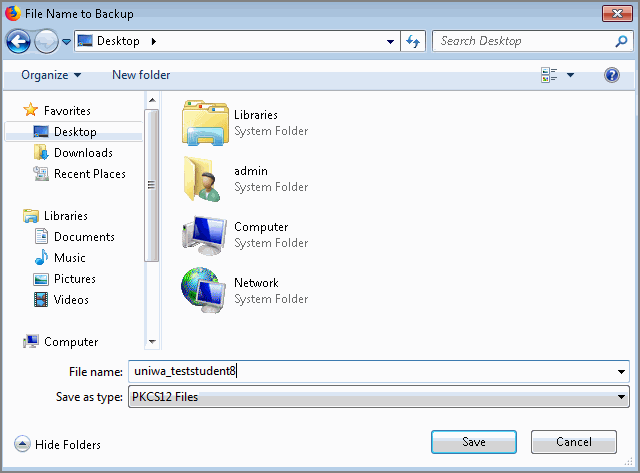Click the Cancel button

tap(573, 442)
